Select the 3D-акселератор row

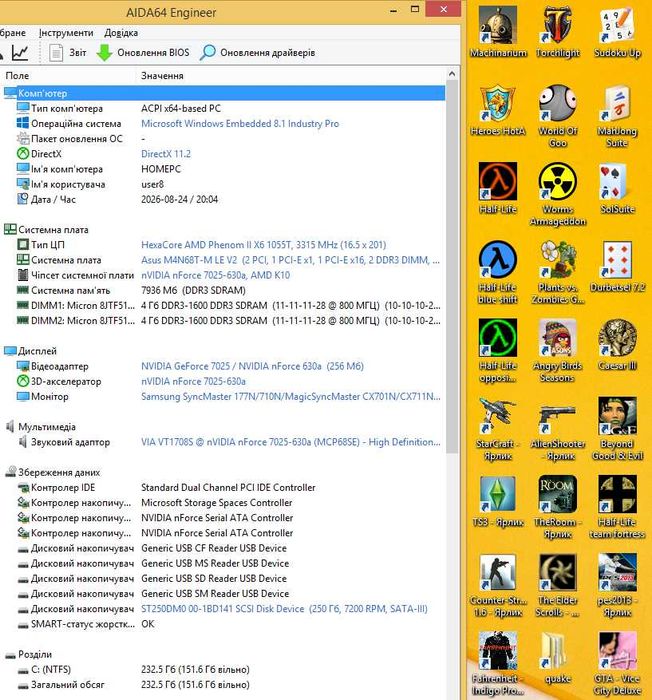(x=223, y=381)
